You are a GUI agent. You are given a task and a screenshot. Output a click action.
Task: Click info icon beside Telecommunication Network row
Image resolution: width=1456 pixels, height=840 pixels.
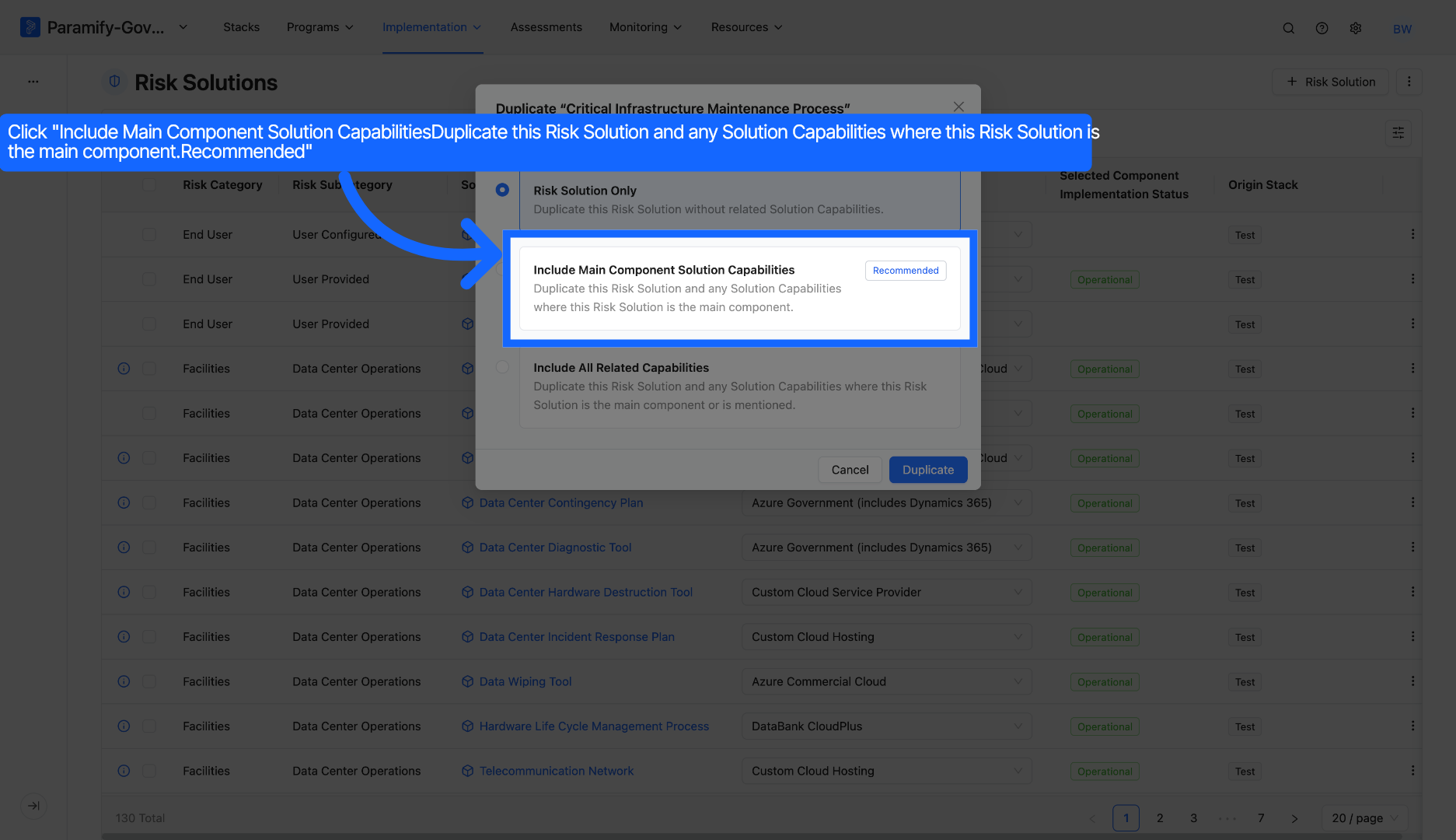pos(124,771)
